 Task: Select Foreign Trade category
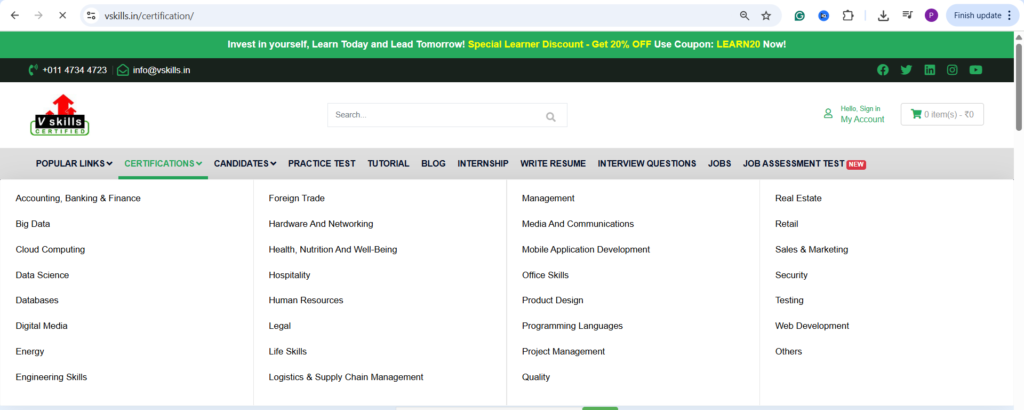pos(296,198)
